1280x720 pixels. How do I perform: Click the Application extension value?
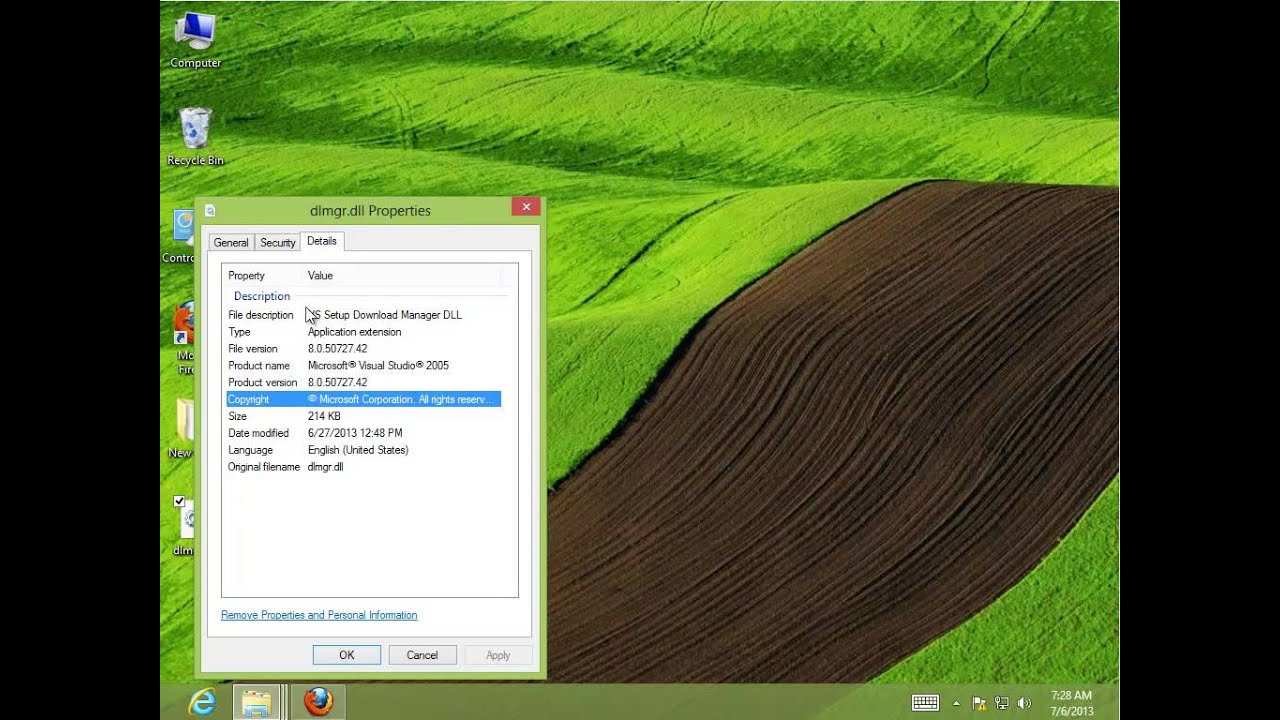[354, 332]
